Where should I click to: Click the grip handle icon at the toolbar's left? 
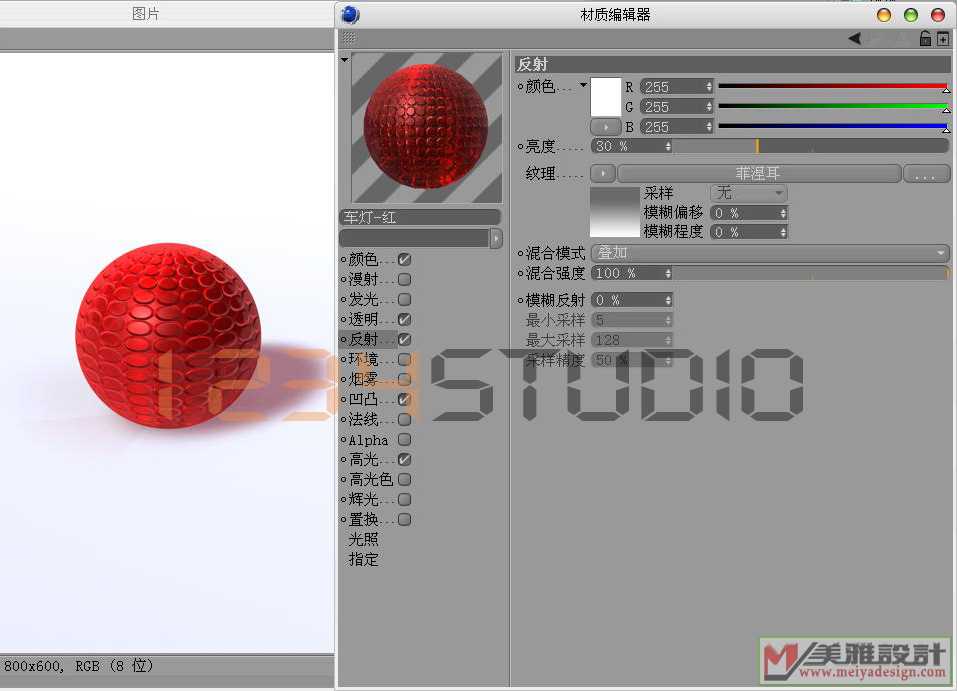(x=348, y=38)
